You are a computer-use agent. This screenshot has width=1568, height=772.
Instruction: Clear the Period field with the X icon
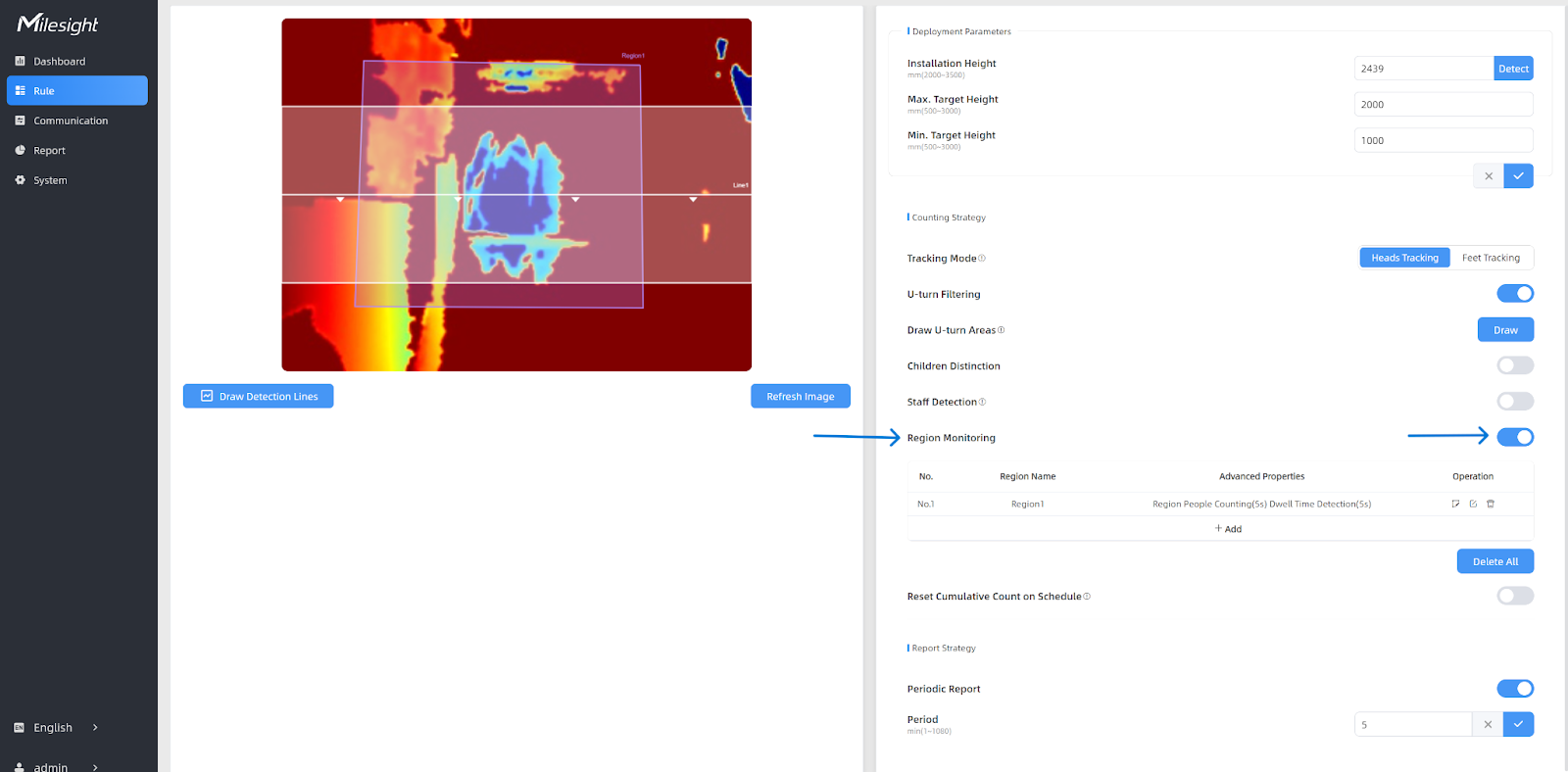[1488, 724]
